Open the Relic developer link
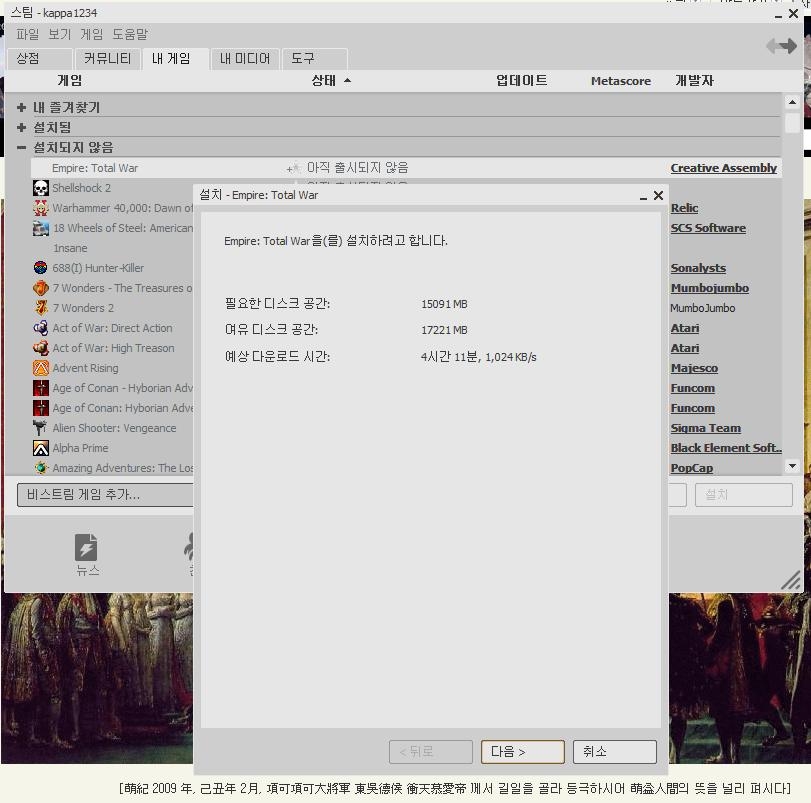The width and height of the screenshot is (811, 803). [x=684, y=208]
